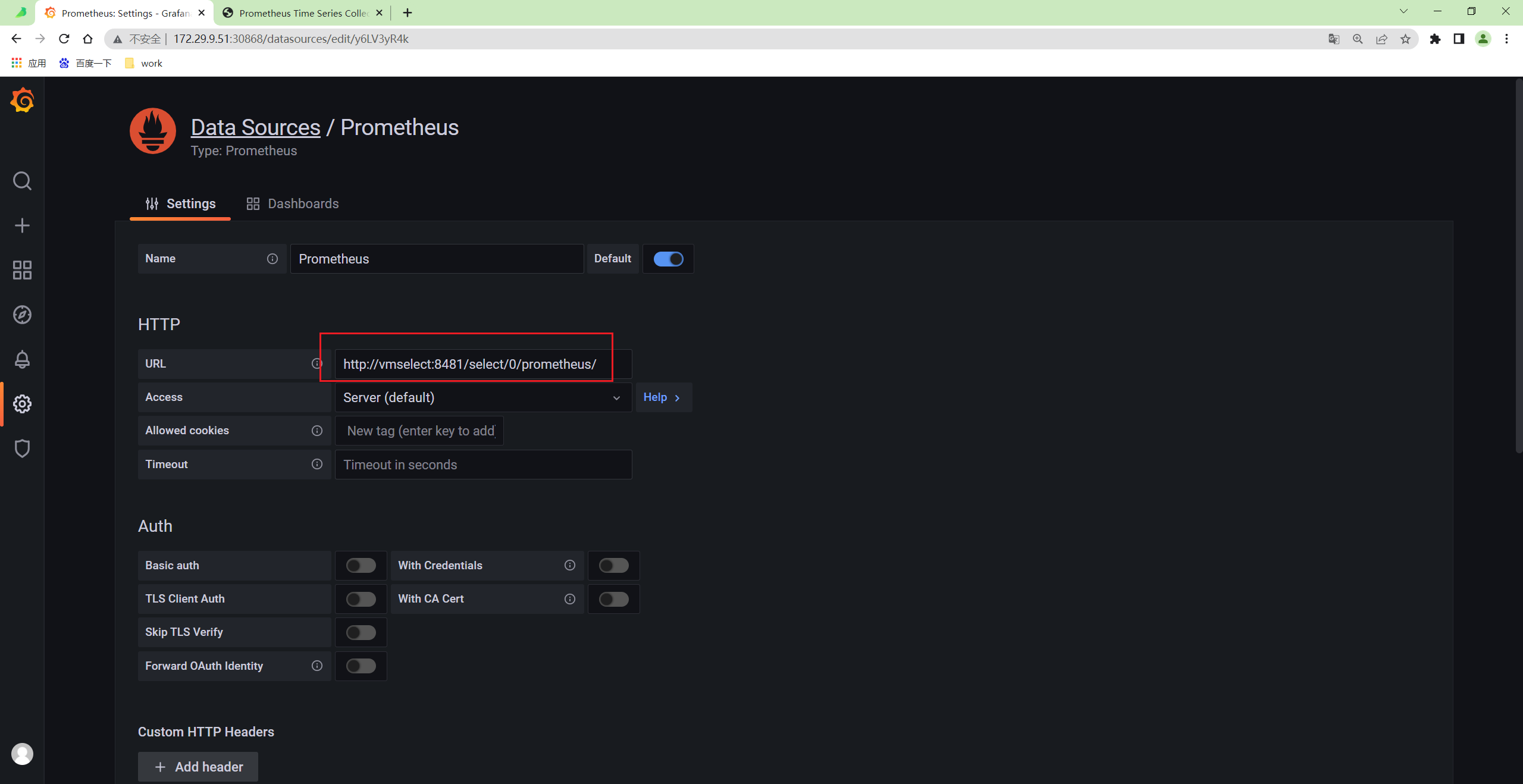Click the Add header button
The width and height of the screenshot is (1523, 784).
pyautogui.click(x=198, y=767)
